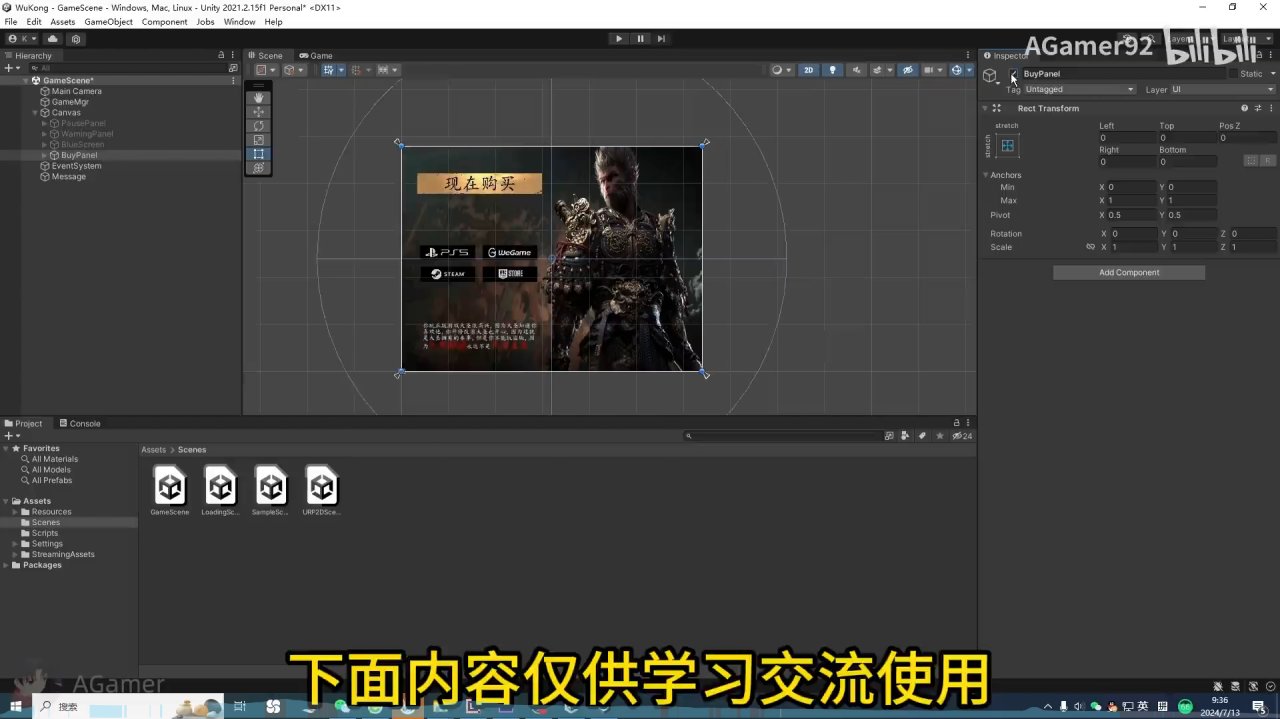Image resolution: width=1280 pixels, height=719 pixels.
Task: Toggle 2D view mode in Scene
Action: 809,70
